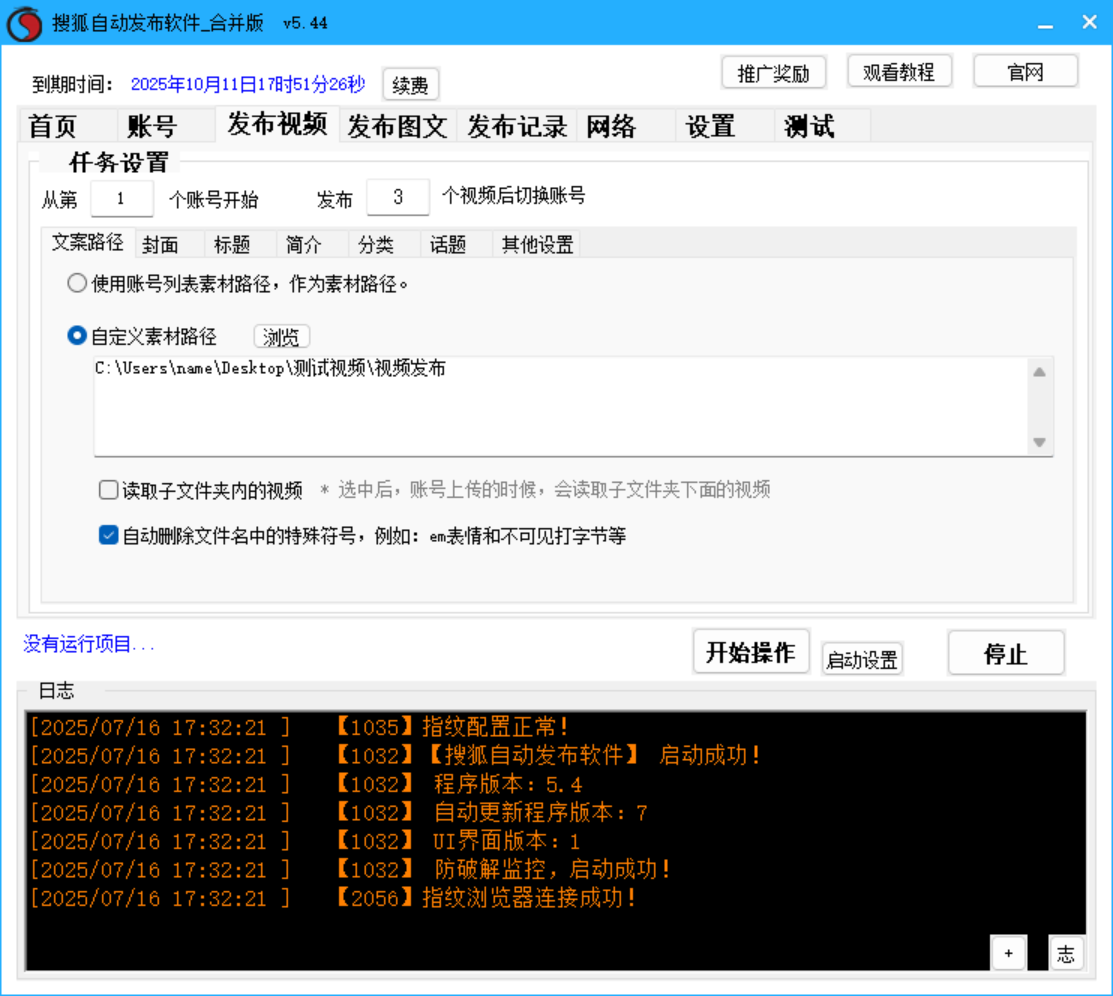Click the + button in log panel
This screenshot has height=996, width=1113.
[x=1008, y=953]
